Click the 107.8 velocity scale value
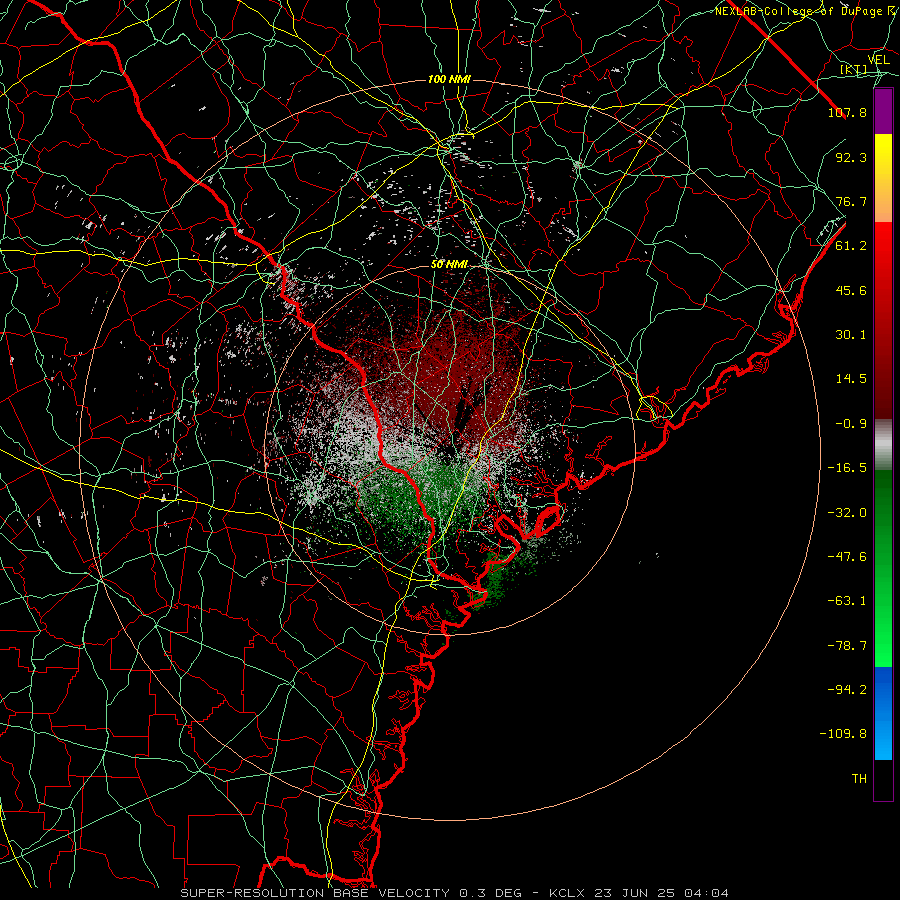This screenshot has height=900, width=900. pos(847,112)
